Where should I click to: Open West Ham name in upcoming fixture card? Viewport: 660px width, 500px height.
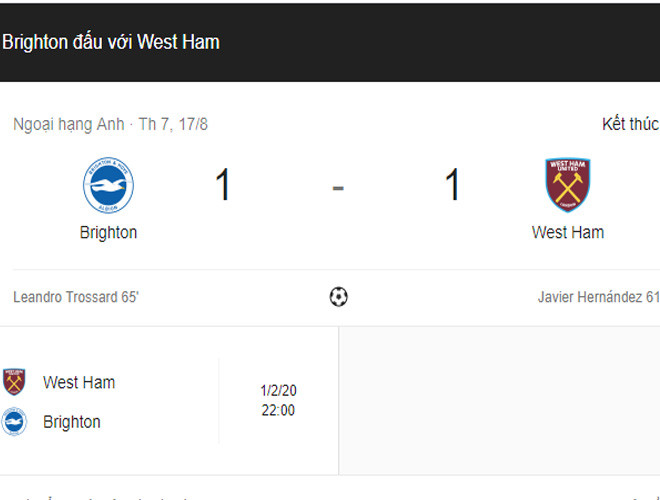[79, 382]
